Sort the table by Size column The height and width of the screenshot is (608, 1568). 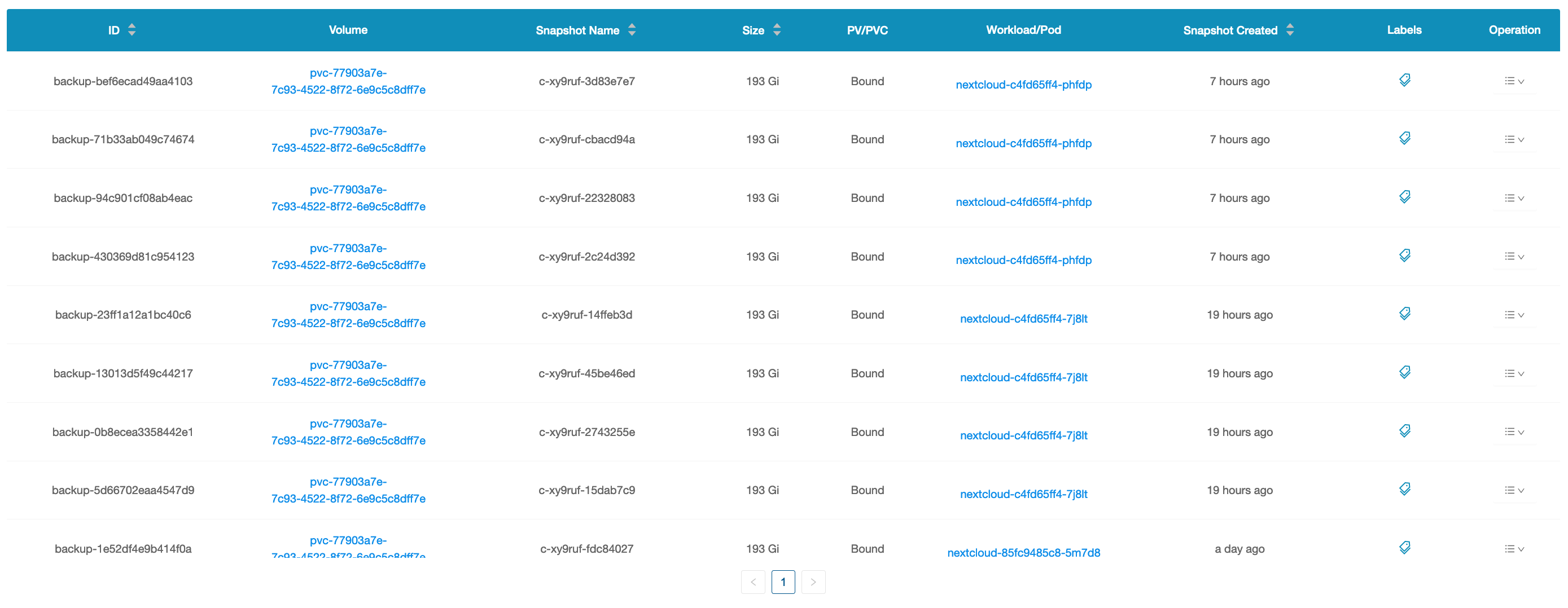coord(777,29)
